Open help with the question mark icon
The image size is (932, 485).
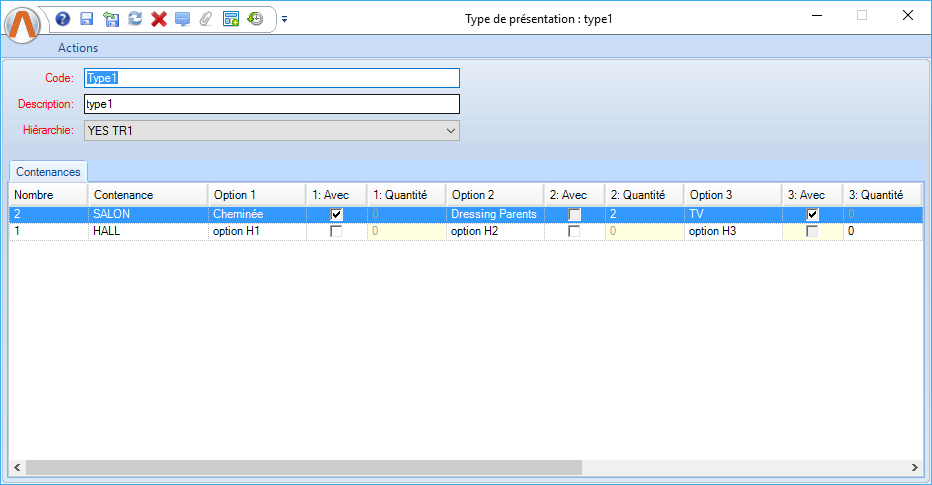[63, 18]
